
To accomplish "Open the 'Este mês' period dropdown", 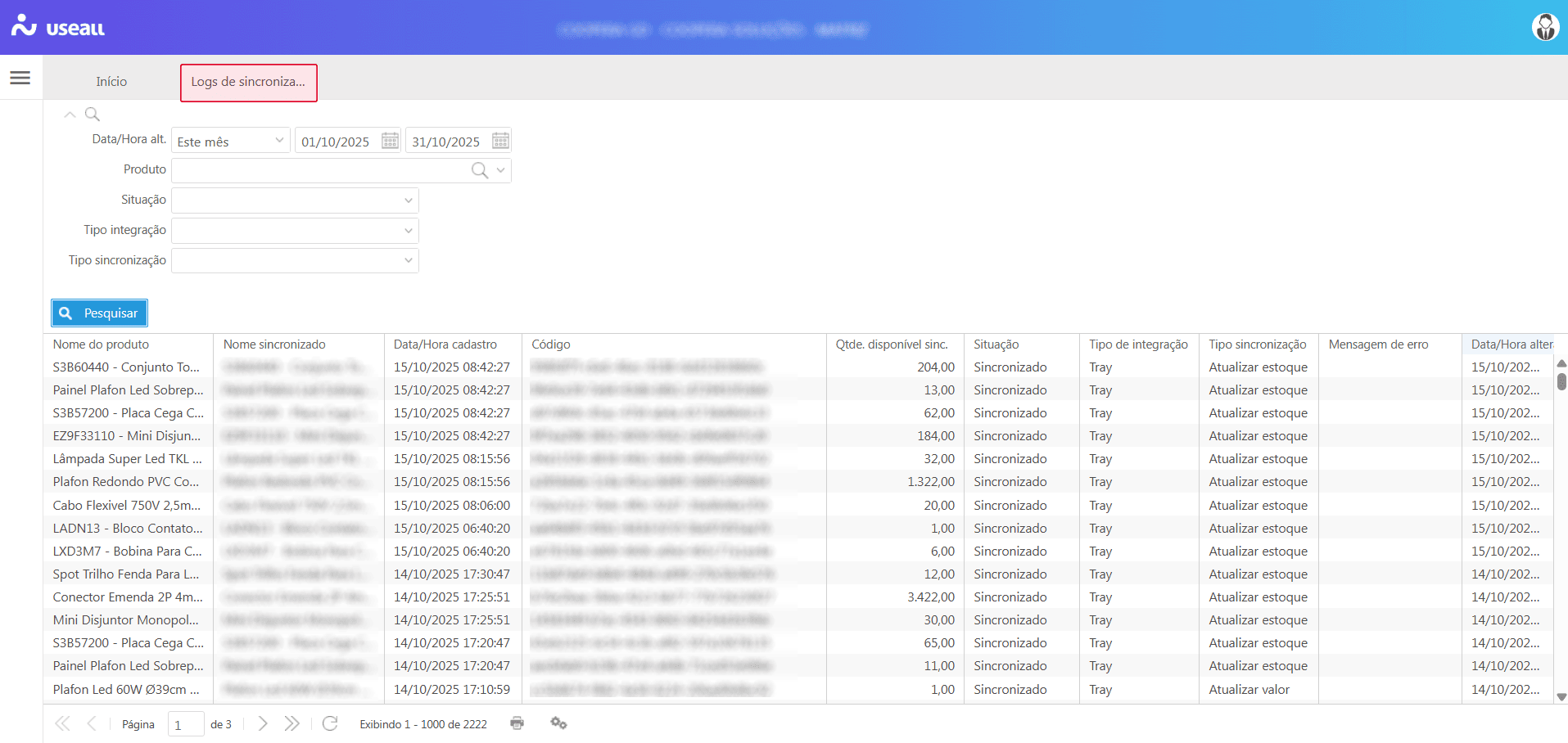I will [279, 141].
